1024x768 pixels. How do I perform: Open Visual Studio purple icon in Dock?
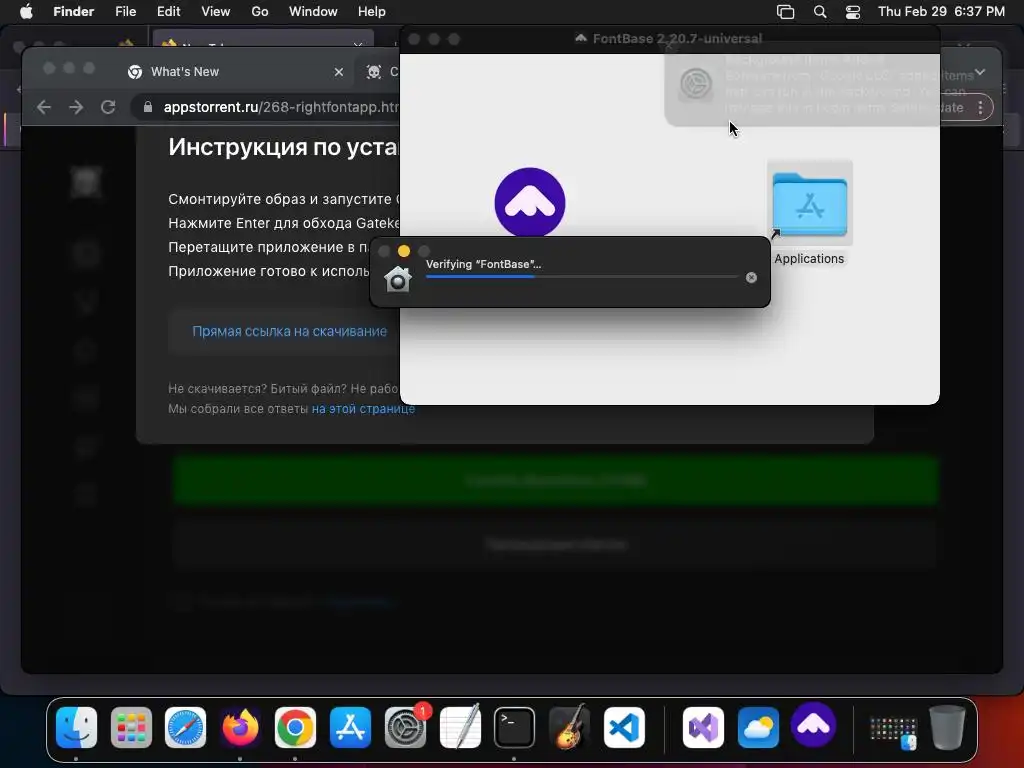(703, 727)
